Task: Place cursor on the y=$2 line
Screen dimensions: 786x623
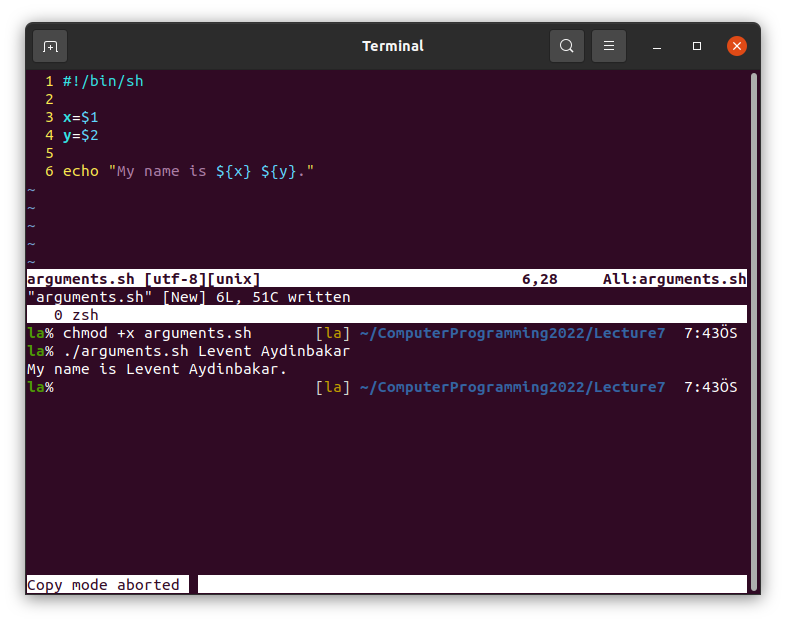Action: point(80,135)
